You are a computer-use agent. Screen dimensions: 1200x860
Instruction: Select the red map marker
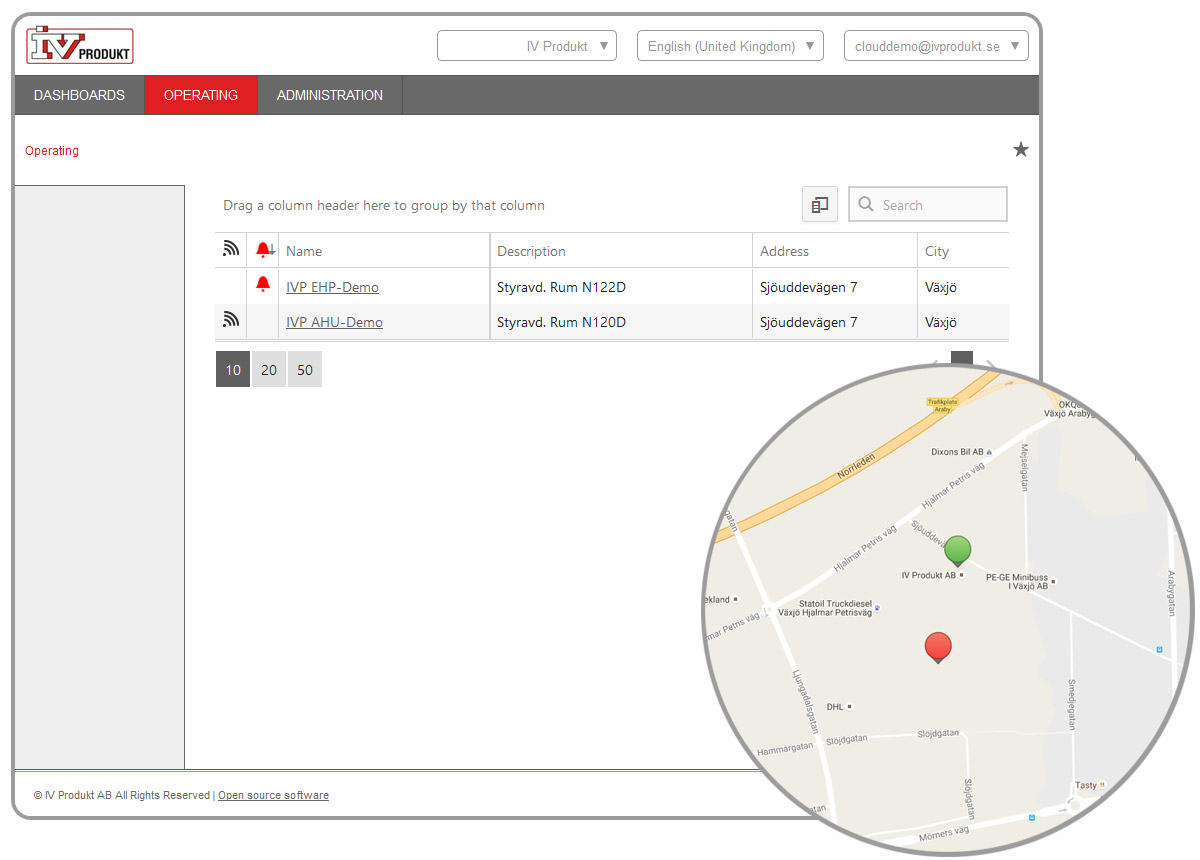[x=937, y=648]
